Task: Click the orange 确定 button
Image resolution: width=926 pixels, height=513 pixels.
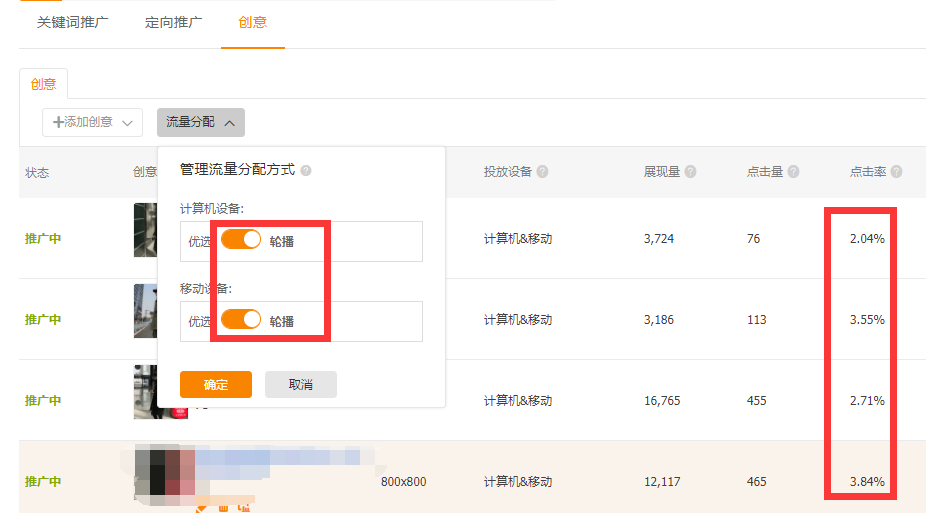Action: pyautogui.click(x=215, y=385)
